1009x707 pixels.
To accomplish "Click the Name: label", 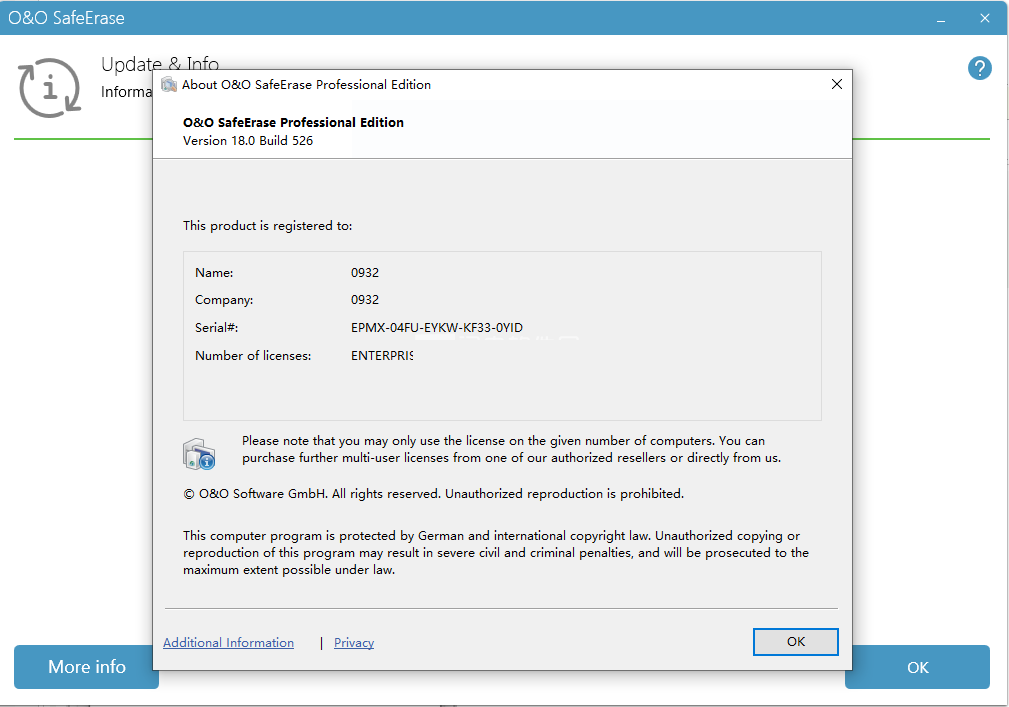I will click(214, 273).
